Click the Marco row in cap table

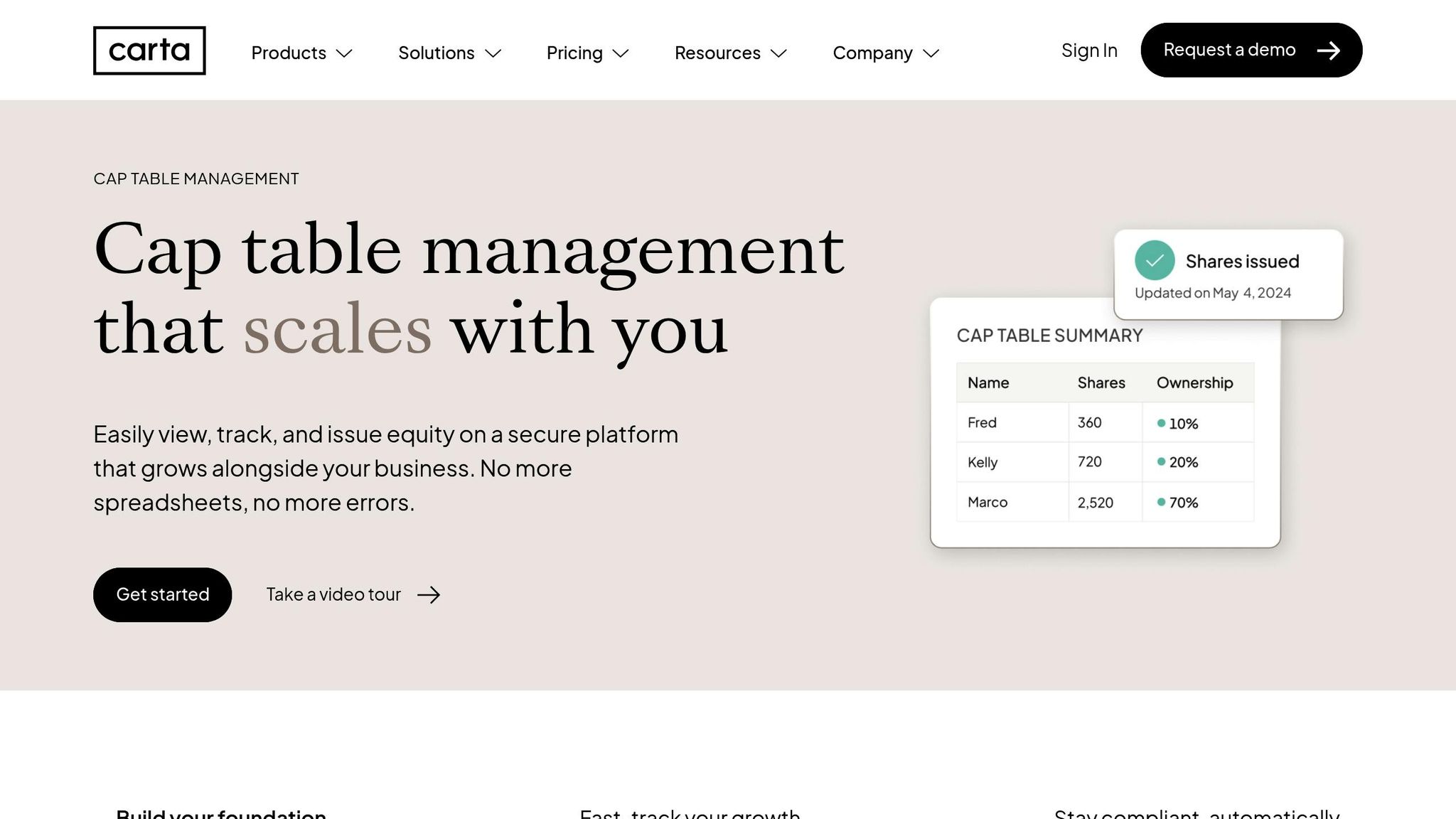[987, 502]
